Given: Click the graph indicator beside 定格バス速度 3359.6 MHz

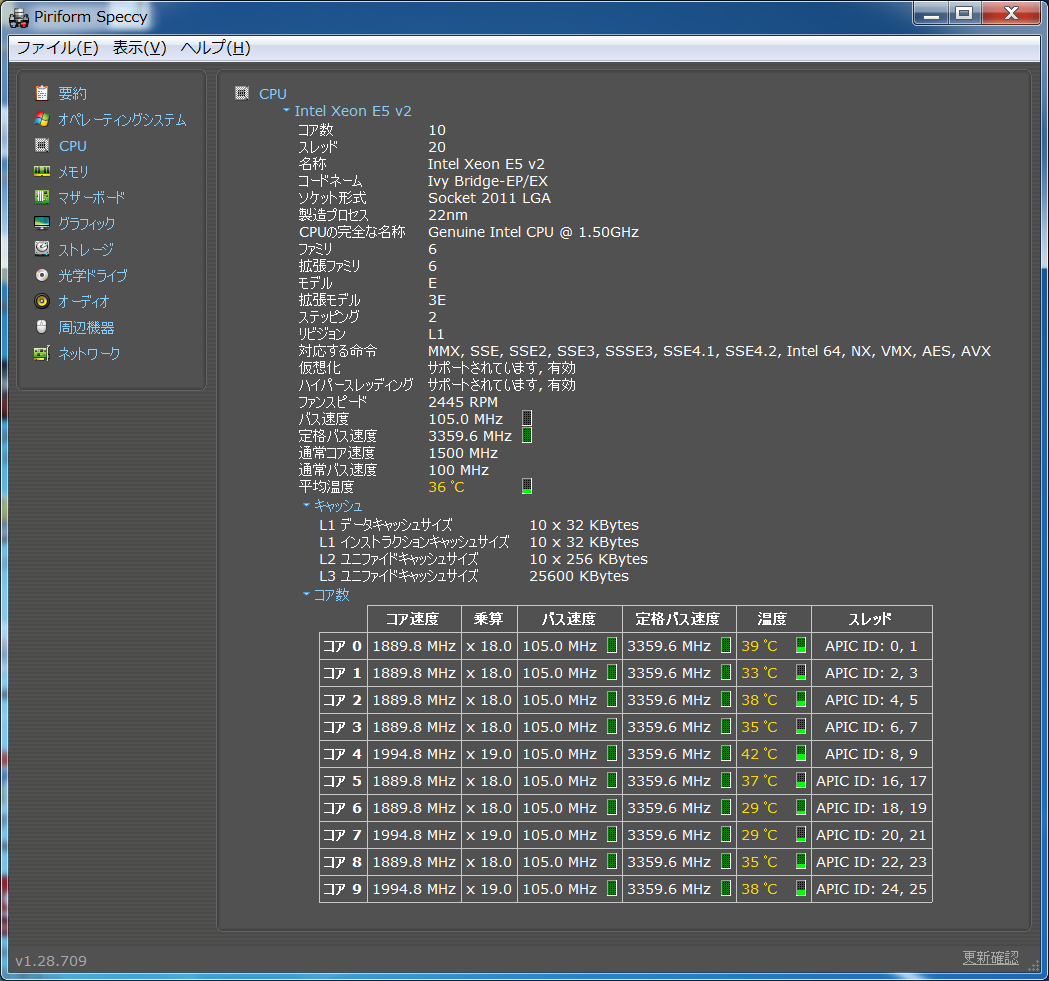Looking at the screenshot, I should tap(527, 436).
